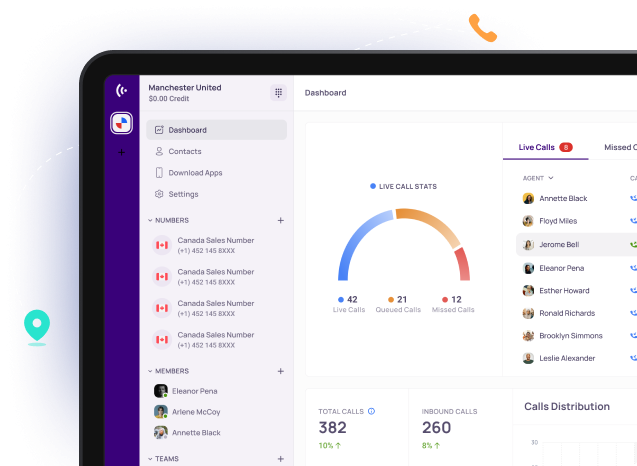Sort by AGENT column dropdown
This screenshot has height=466, width=637.
(538, 178)
